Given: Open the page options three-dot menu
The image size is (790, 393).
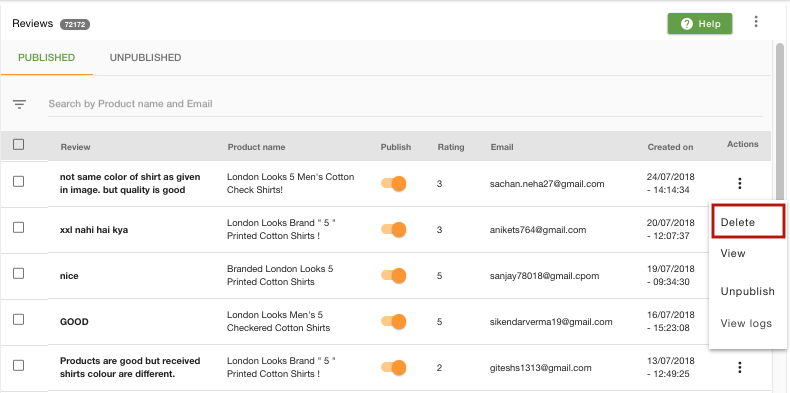Looking at the screenshot, I should pos(756,22).
